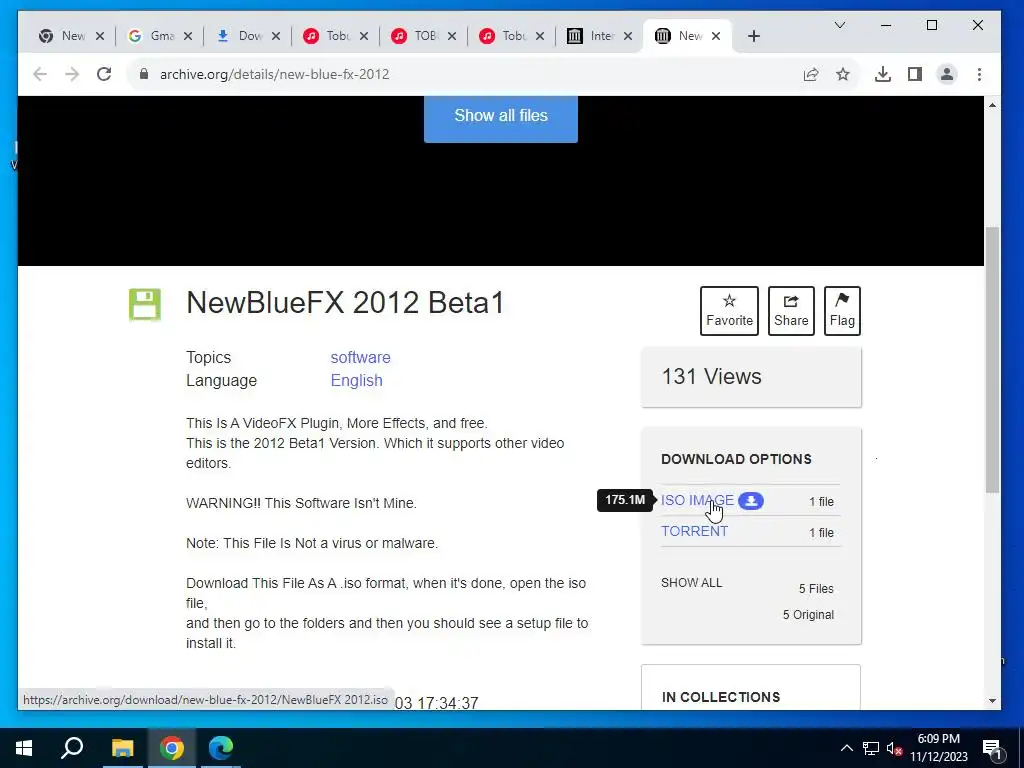Click the network tray icon
Image resolution: width=1024 pixels, height=768 pixels.
pyautogui.click(x=871, y=748)
